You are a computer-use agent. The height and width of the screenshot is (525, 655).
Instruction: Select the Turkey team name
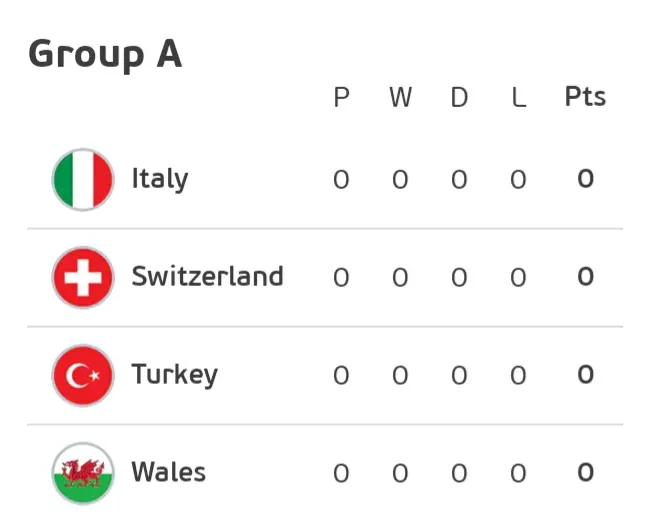[x=174, y=374]
